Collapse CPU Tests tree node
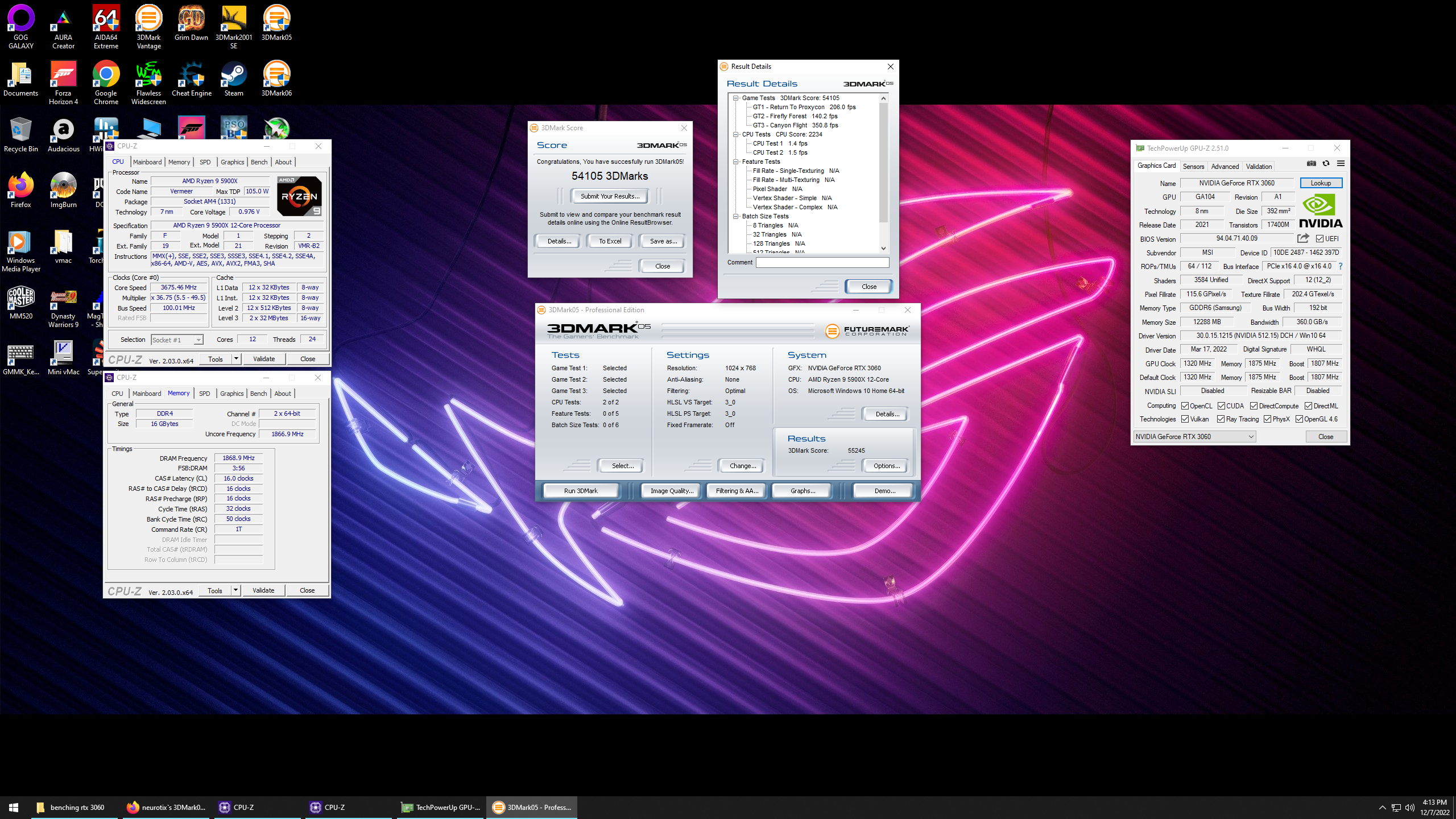 click(735, 134)
